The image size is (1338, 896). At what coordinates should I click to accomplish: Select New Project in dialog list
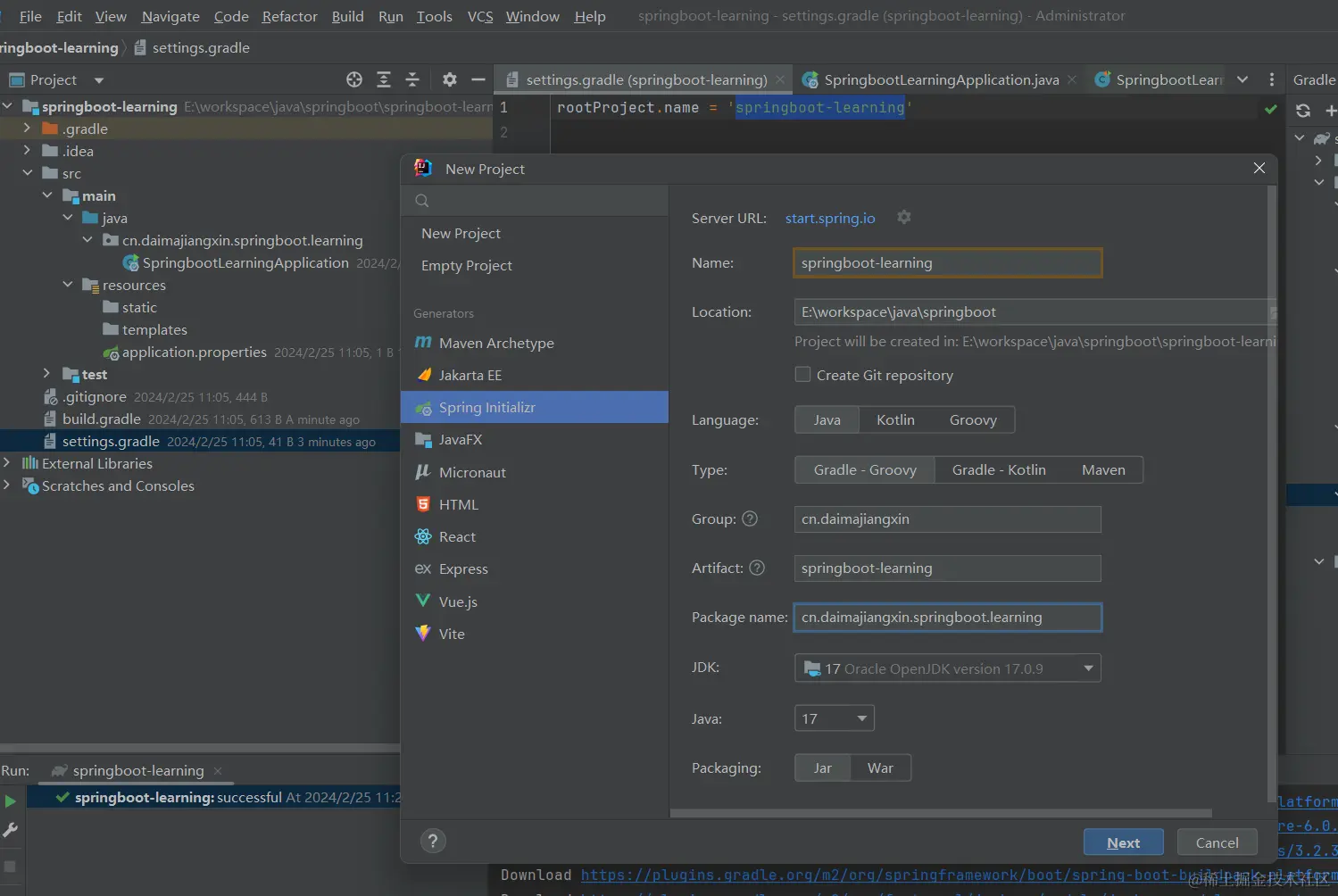(535, 233)
